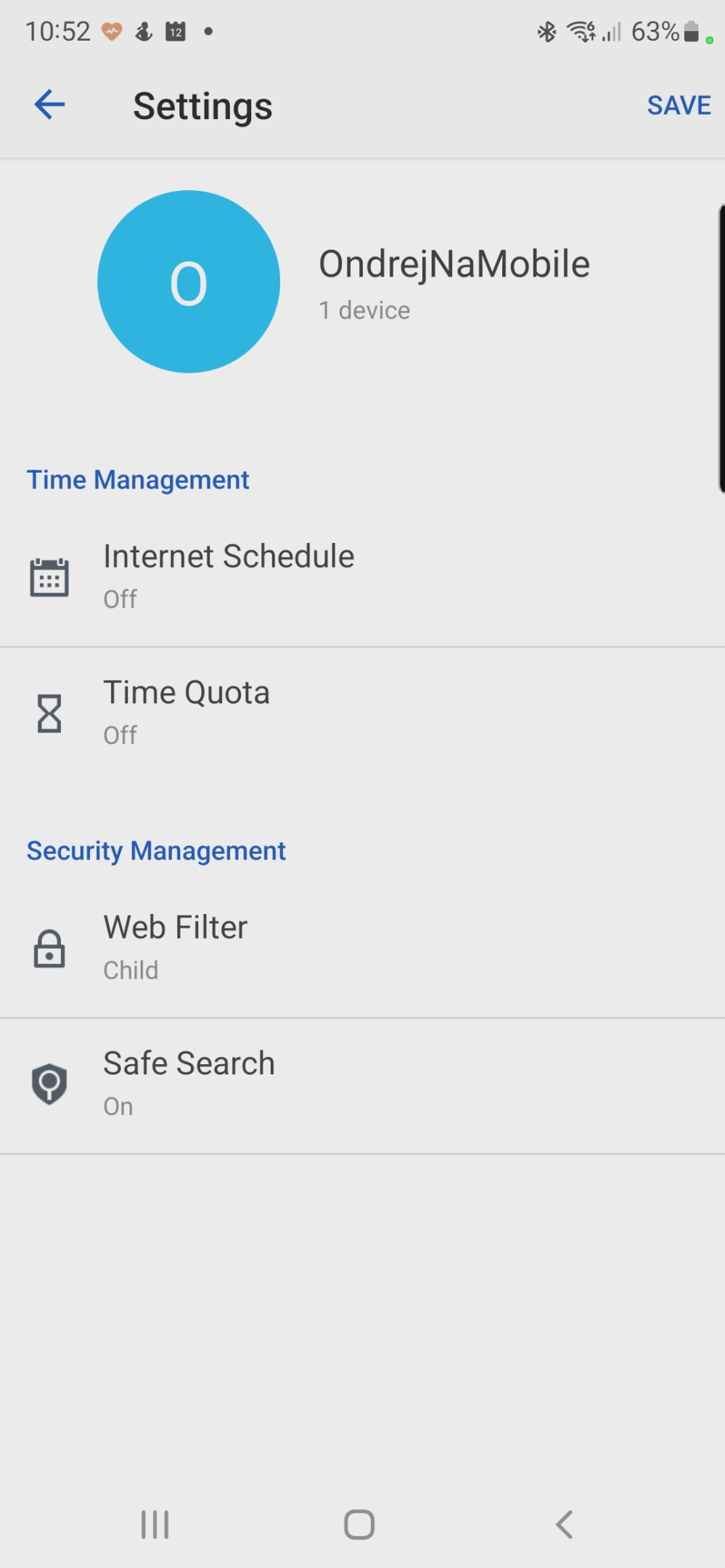This screenshot has height=1568, width=725.
Task: Tap the Time Quota Off status
Action: (120, 735)
